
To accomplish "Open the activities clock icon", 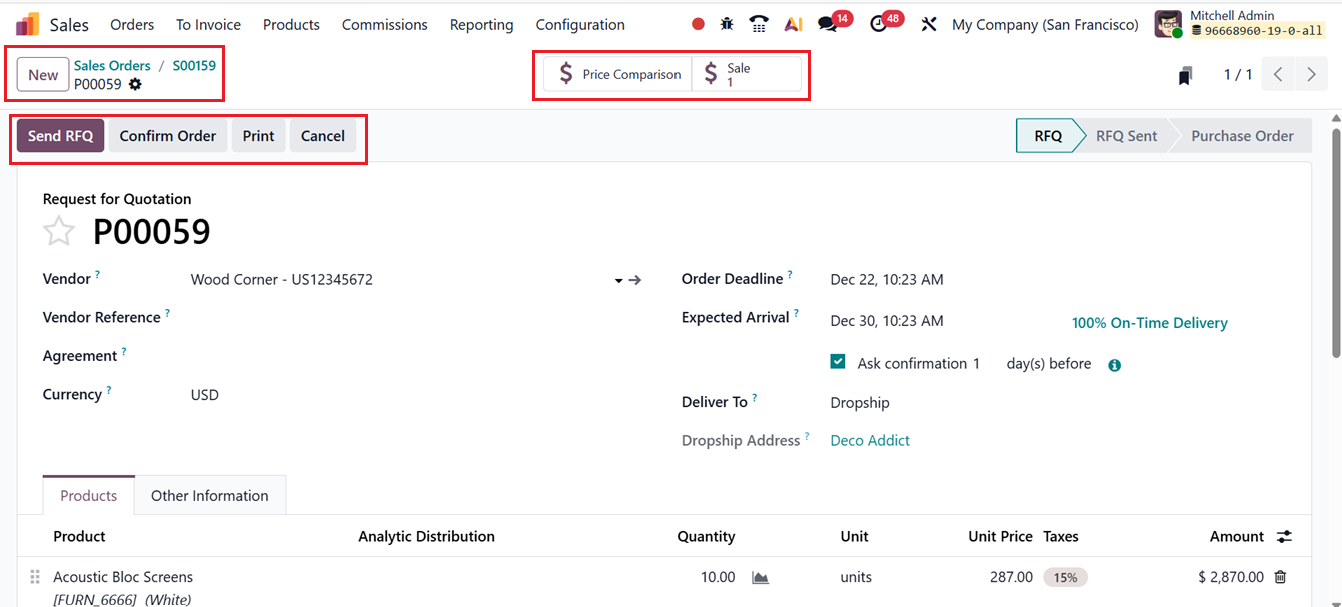I will [x=879, y=24].
